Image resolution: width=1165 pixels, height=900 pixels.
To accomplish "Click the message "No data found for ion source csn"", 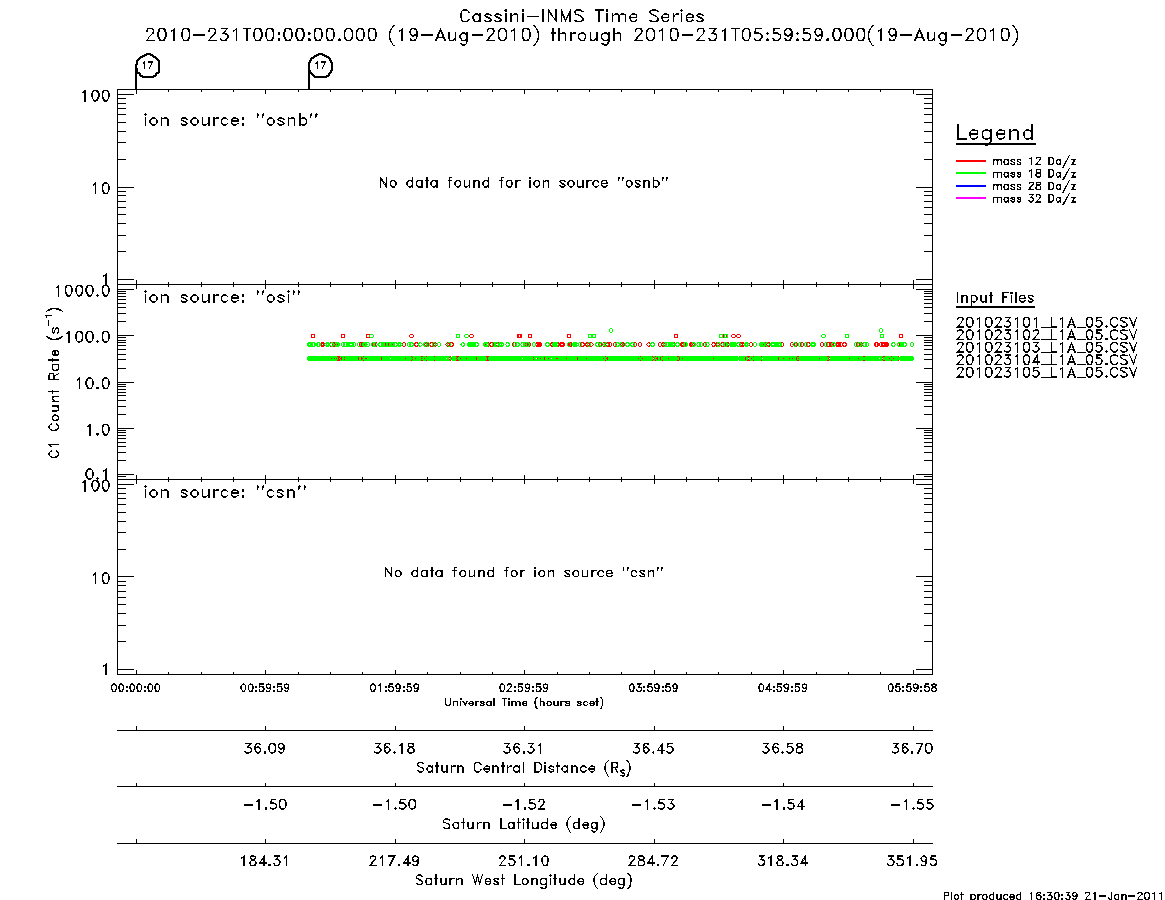I will [524, 572].
